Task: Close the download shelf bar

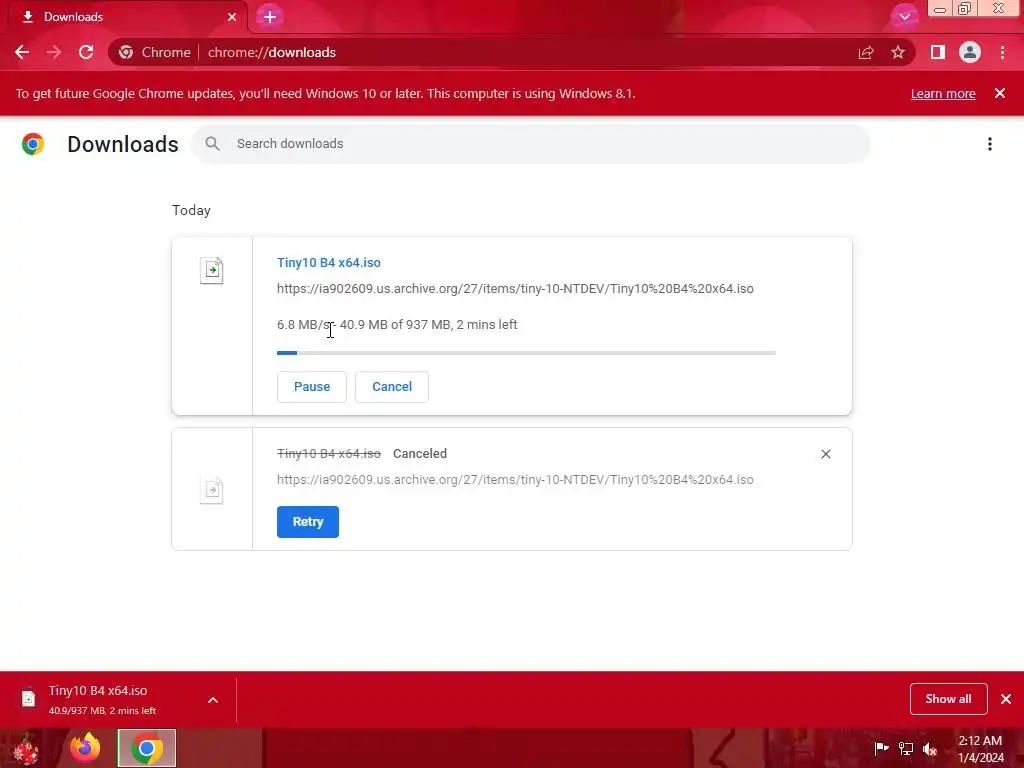Action: [x=1006, y=699]
